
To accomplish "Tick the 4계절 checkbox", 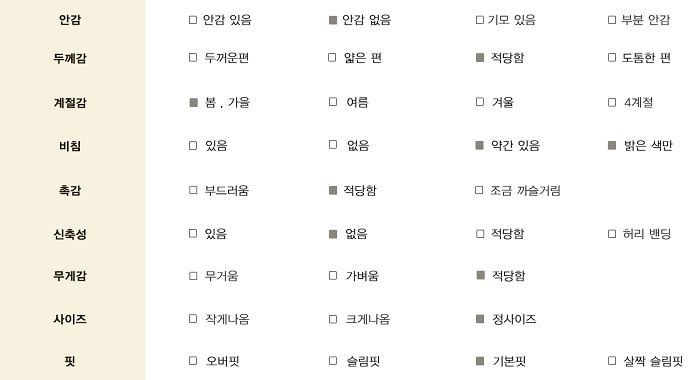I will (612, 103).
